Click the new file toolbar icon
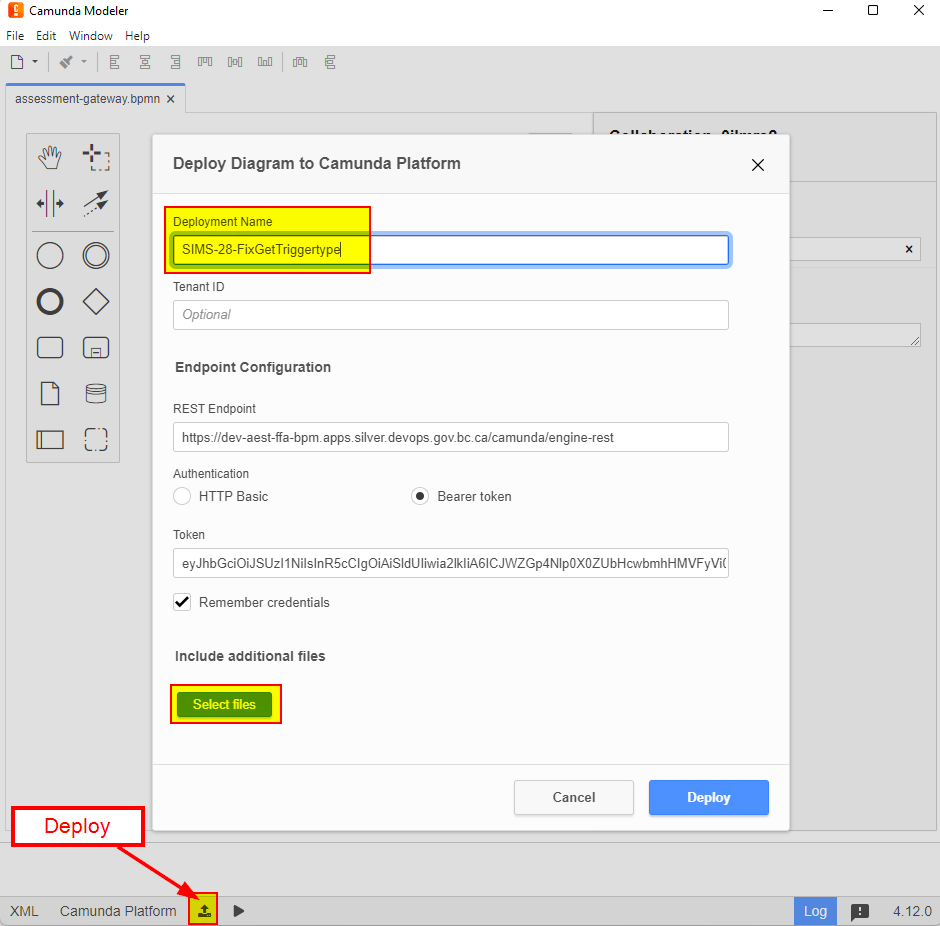This screenshot has width=940, height=926. [x=17, y=62]
